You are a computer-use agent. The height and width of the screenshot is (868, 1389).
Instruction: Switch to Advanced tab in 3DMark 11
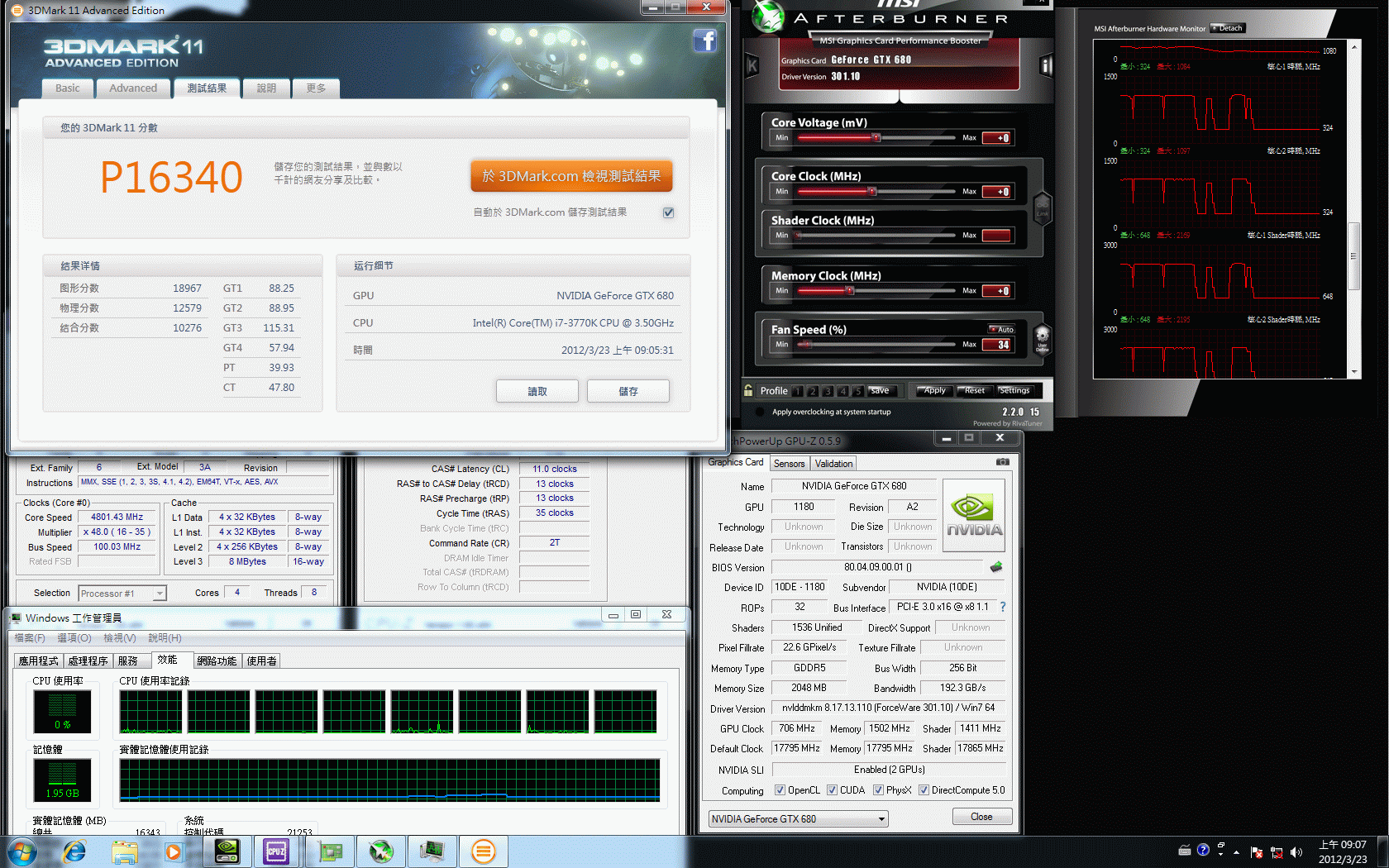(x=133, y=88)
